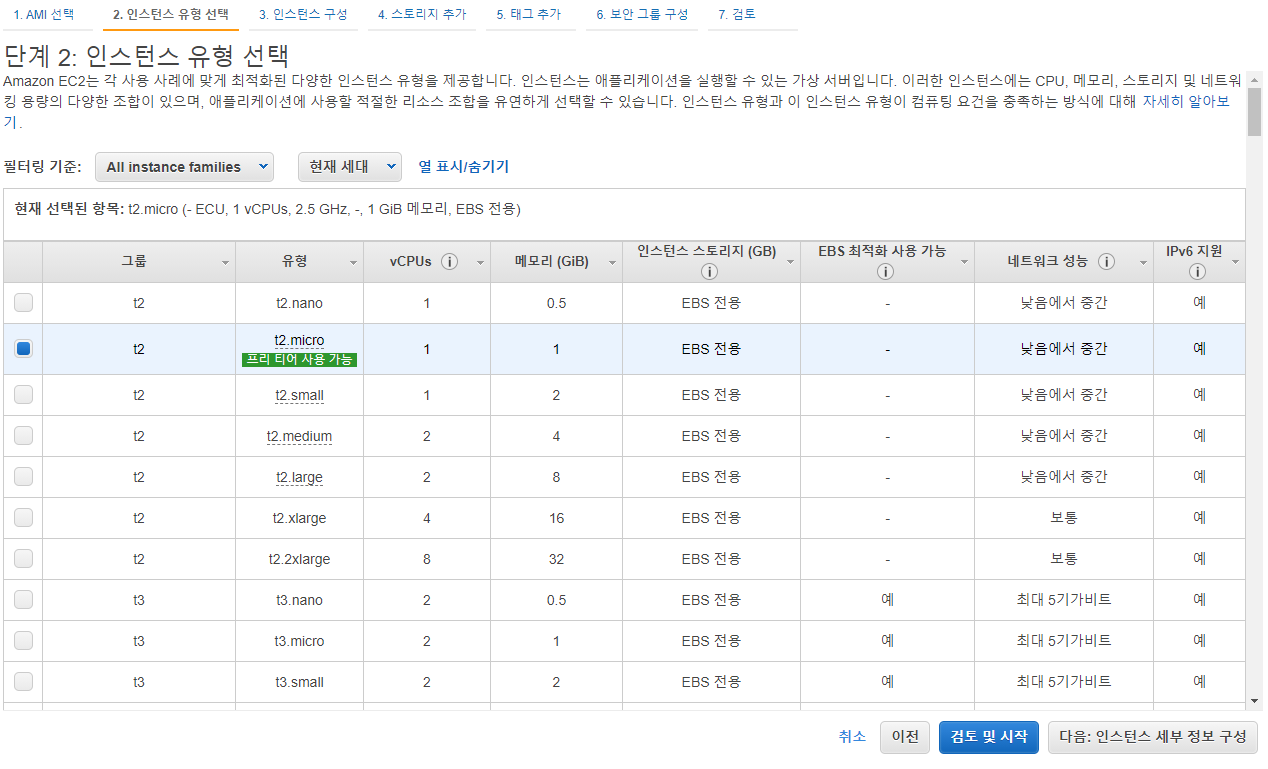Click memory value 32 in t2.2xlarge row

pos(556,559)
